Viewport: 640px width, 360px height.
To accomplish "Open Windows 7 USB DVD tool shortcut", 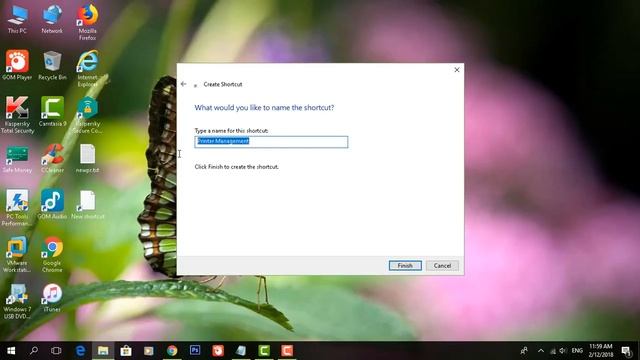I will pos(17,301).
